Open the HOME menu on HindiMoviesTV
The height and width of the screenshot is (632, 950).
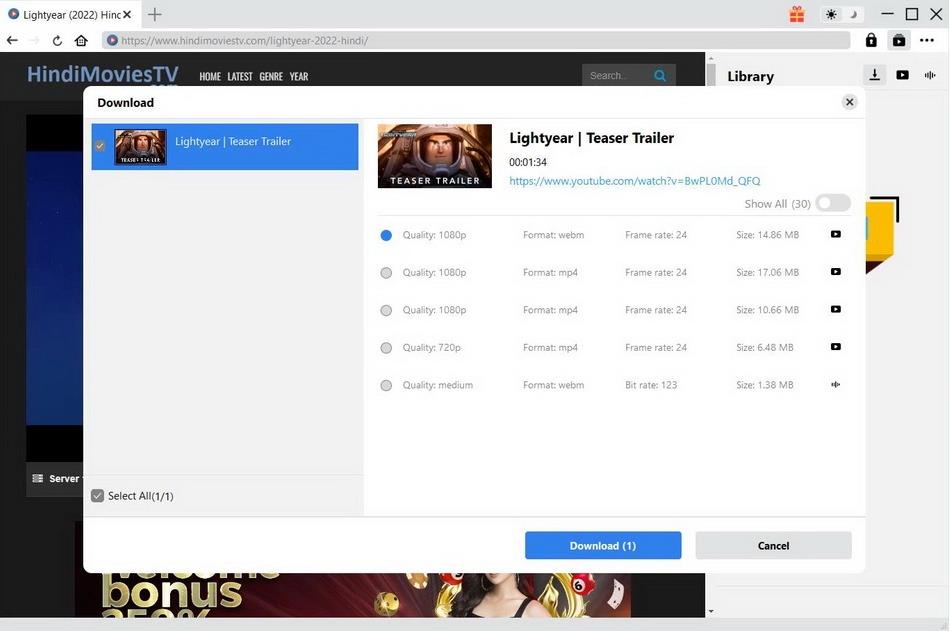pyautogui.click(x=210, y=76)
